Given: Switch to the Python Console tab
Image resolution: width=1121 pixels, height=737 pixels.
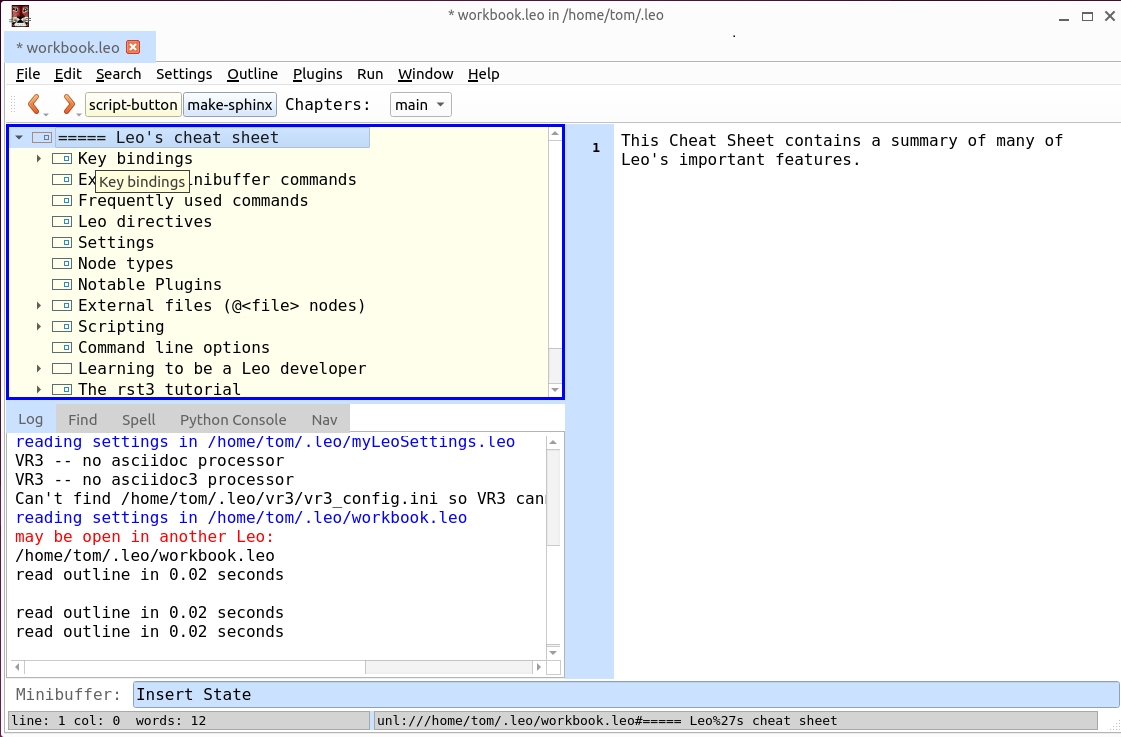Looking at the screenshot, I should click(233, 420).
